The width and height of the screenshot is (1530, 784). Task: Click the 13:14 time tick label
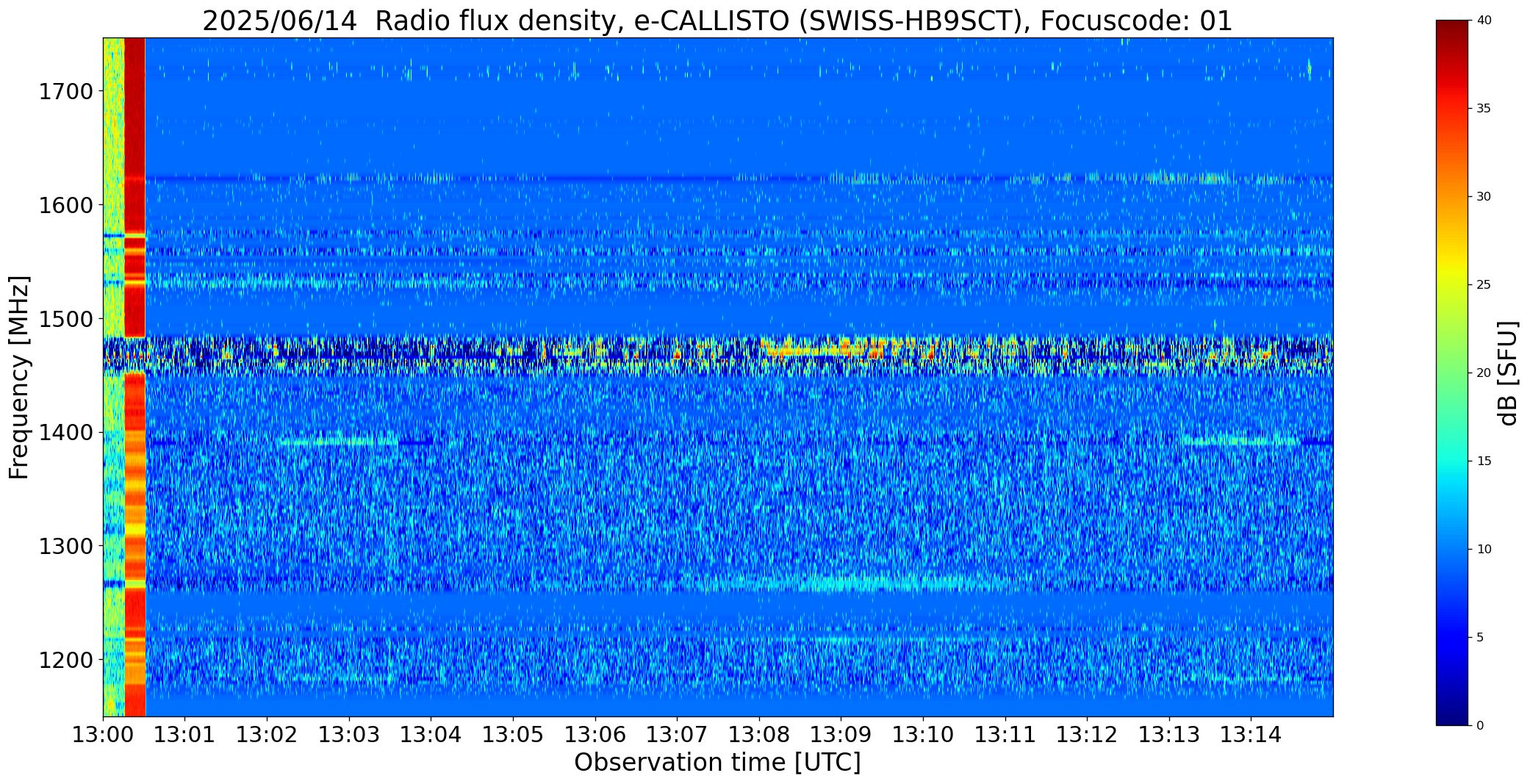(1251, 734)
